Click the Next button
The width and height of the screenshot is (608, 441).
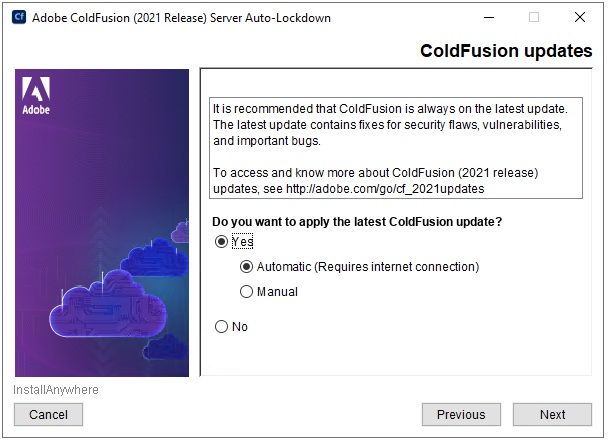[x=552, y=415]
